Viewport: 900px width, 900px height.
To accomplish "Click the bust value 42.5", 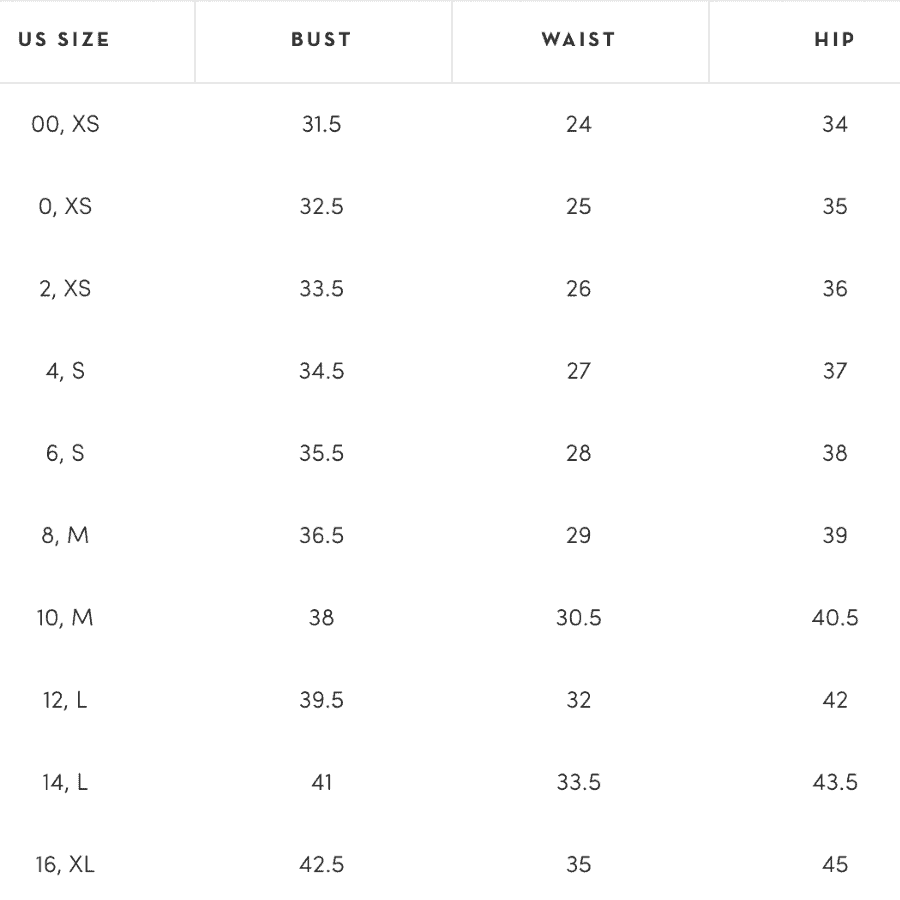I will pos(321,864).
